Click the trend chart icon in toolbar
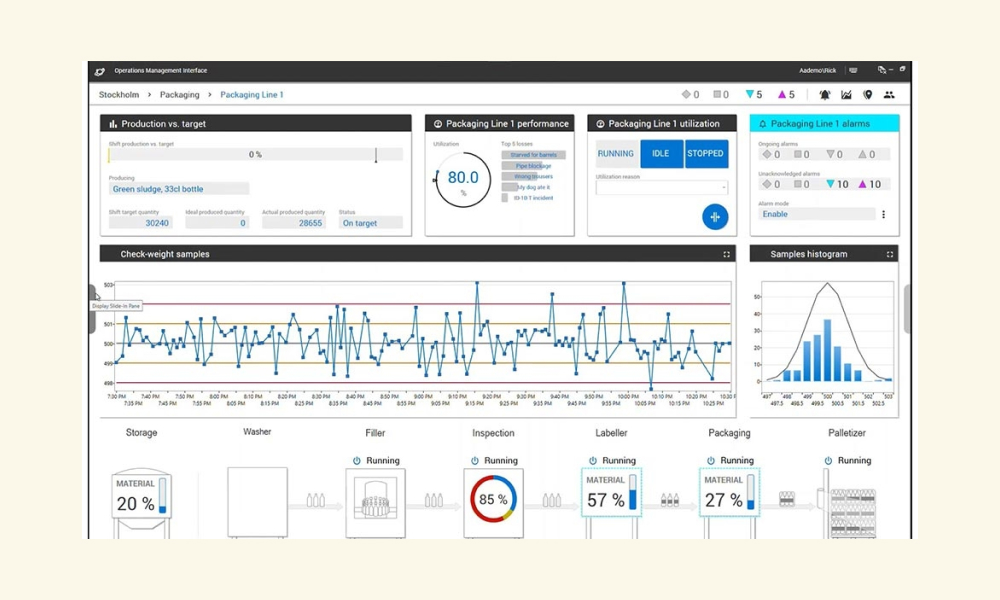Screen dimensions: 1000x600 [x=846, y=95]
